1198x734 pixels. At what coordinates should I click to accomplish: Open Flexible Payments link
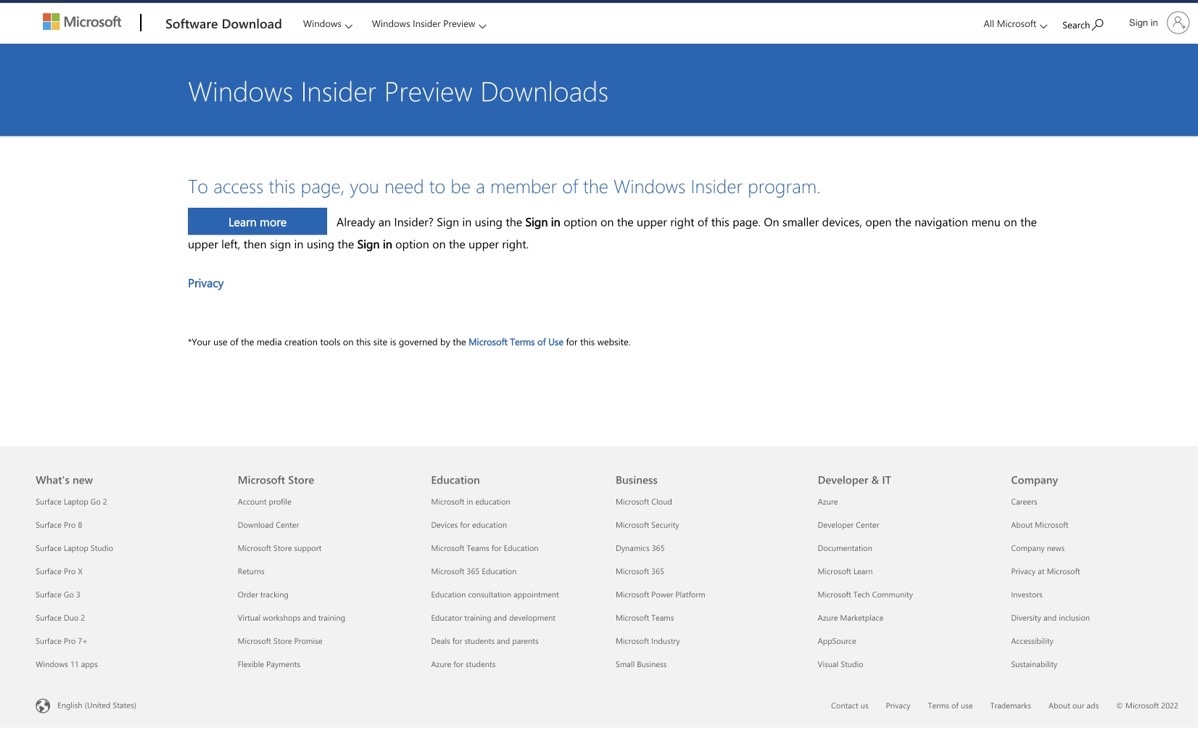[x=269, y=664]
